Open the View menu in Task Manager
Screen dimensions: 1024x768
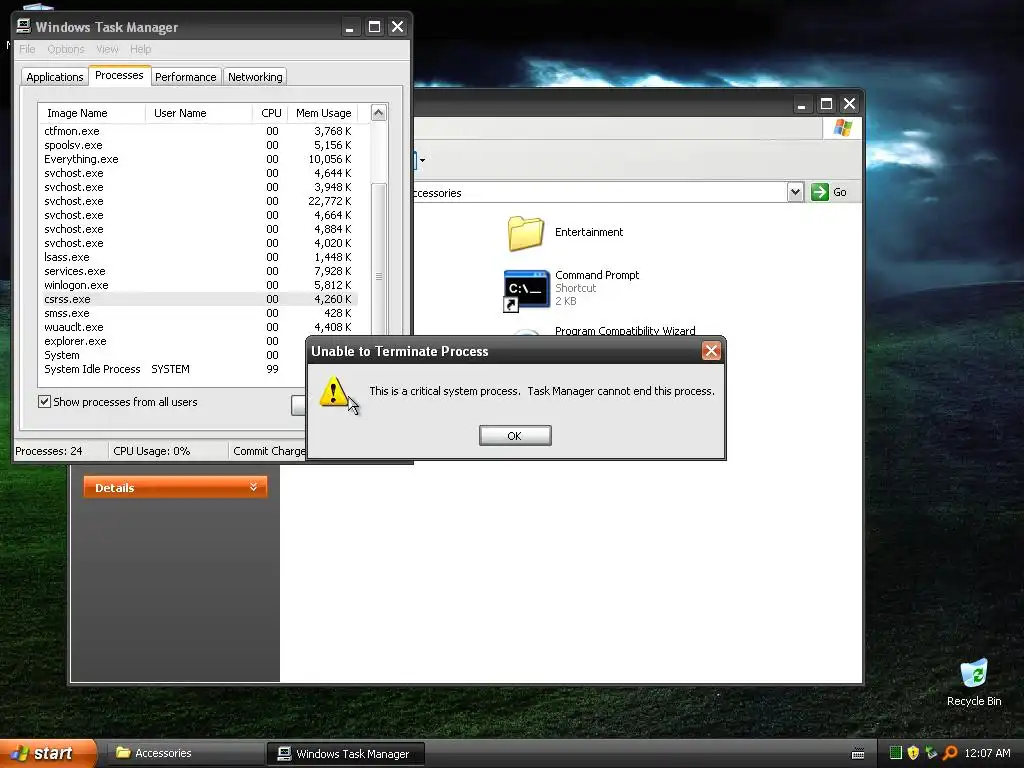107,49
